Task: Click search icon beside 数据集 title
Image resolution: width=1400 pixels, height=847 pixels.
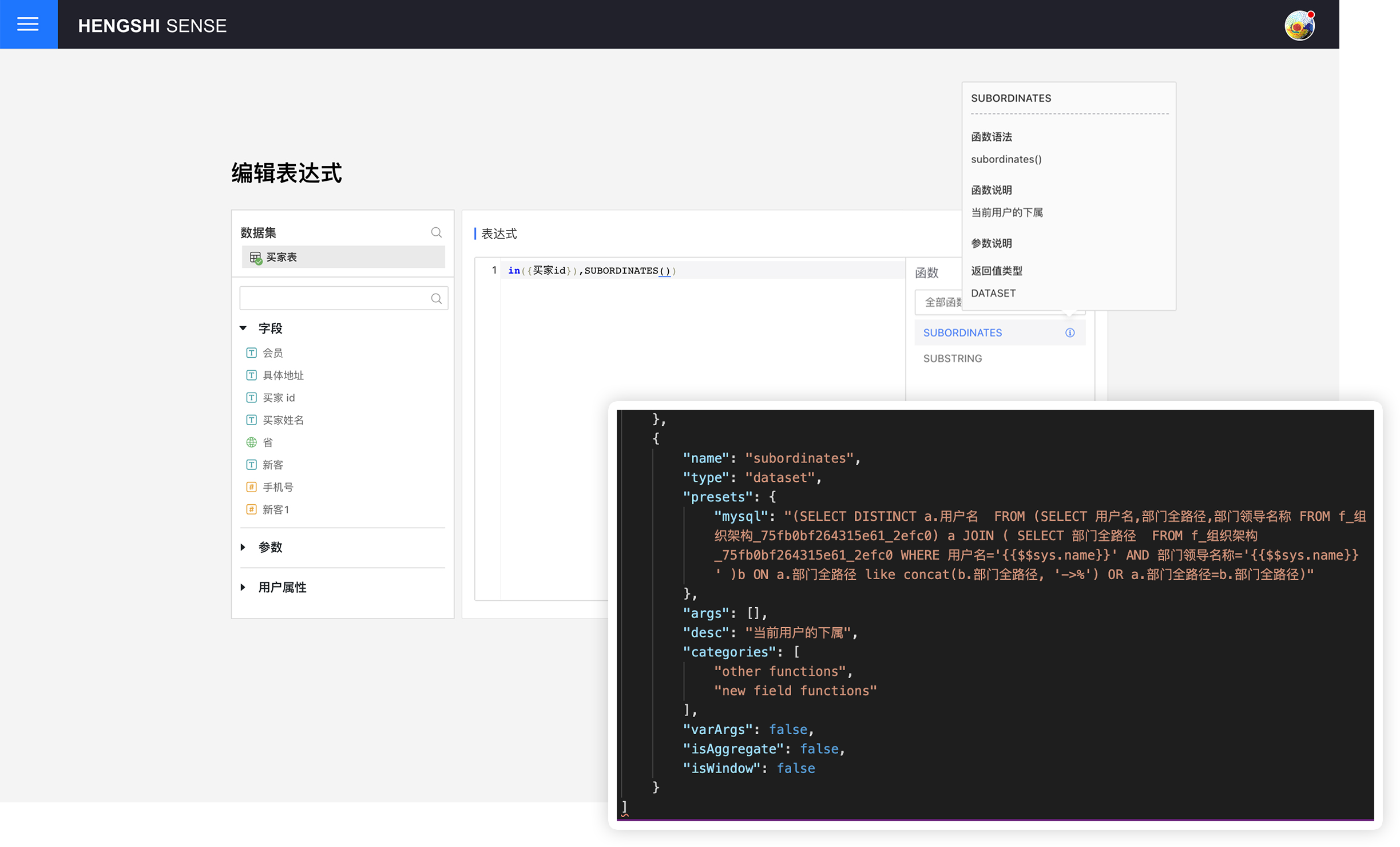Action: (x=436, y=232)
